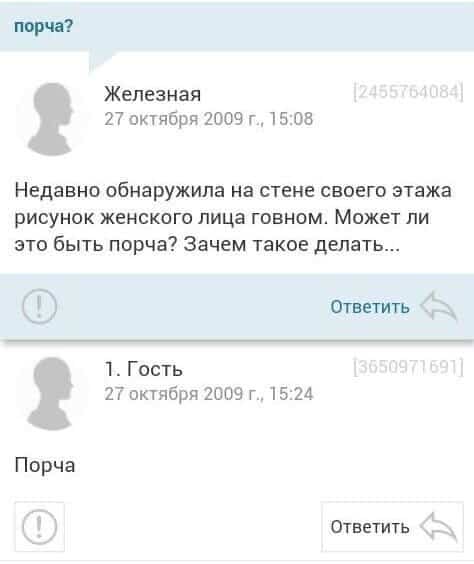Click «Ответить» text under Железная's post

[x=370, y=307]
